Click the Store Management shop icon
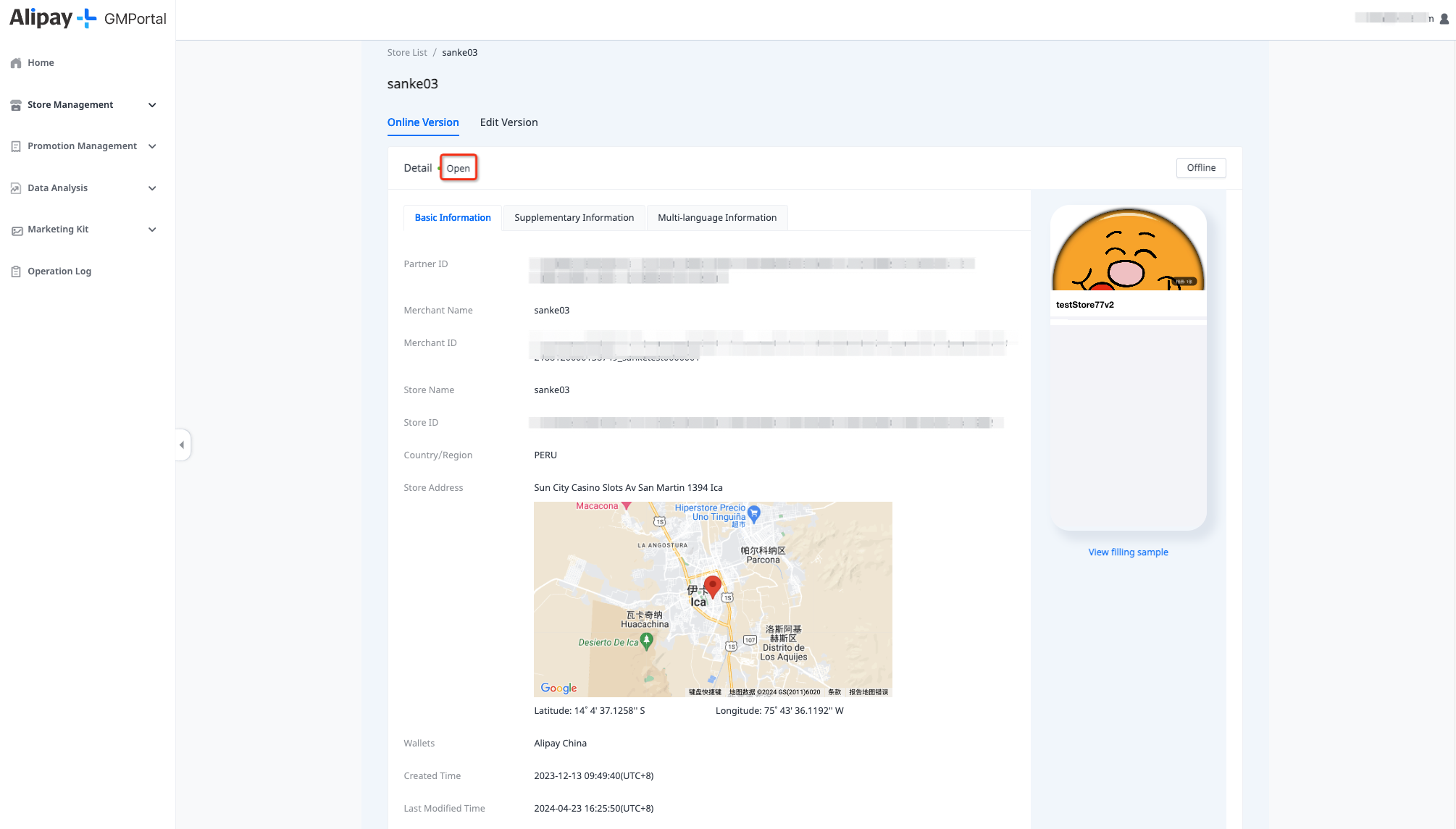This screenshot has height=829, width=1456. point(16,105)
